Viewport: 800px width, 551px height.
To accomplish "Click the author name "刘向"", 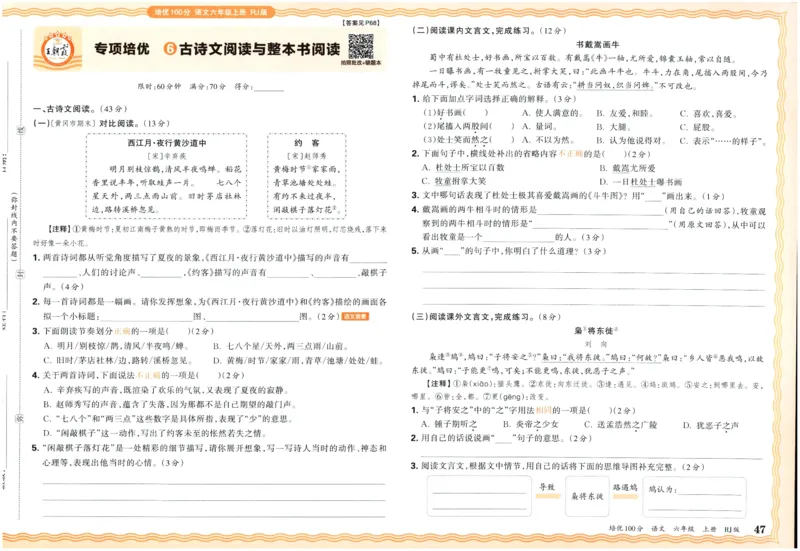I will click(595, 344).
